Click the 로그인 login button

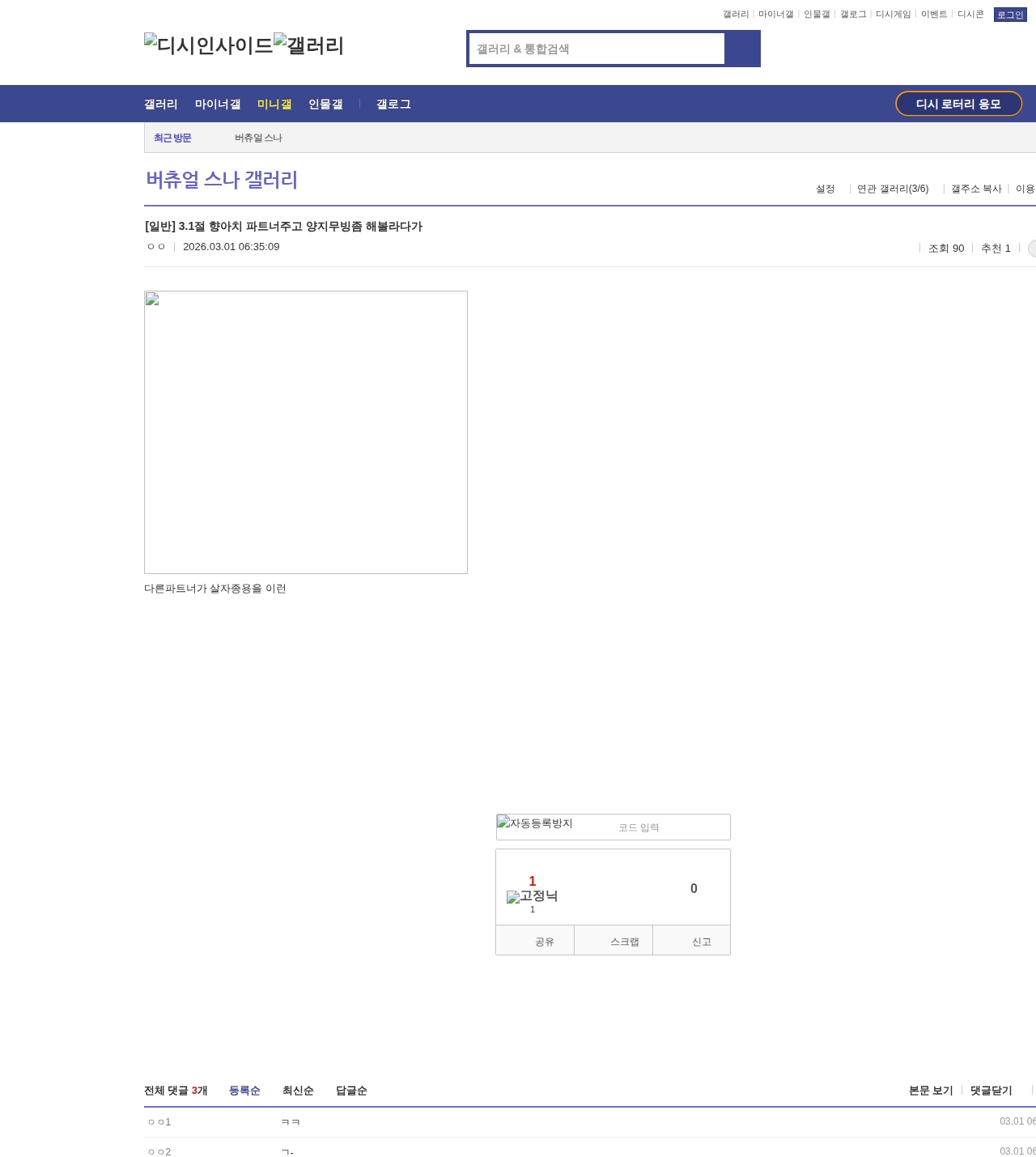tap(1009, 15)
